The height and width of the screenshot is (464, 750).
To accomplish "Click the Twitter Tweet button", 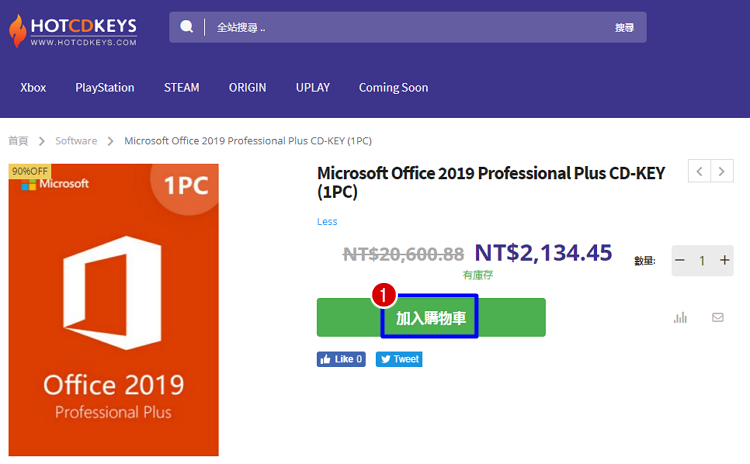I will click(399, 359).
